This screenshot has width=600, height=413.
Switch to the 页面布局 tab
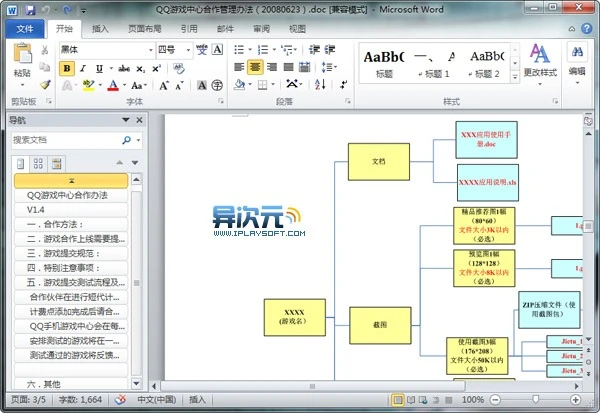pyautogui.click(x=145, y=29)
